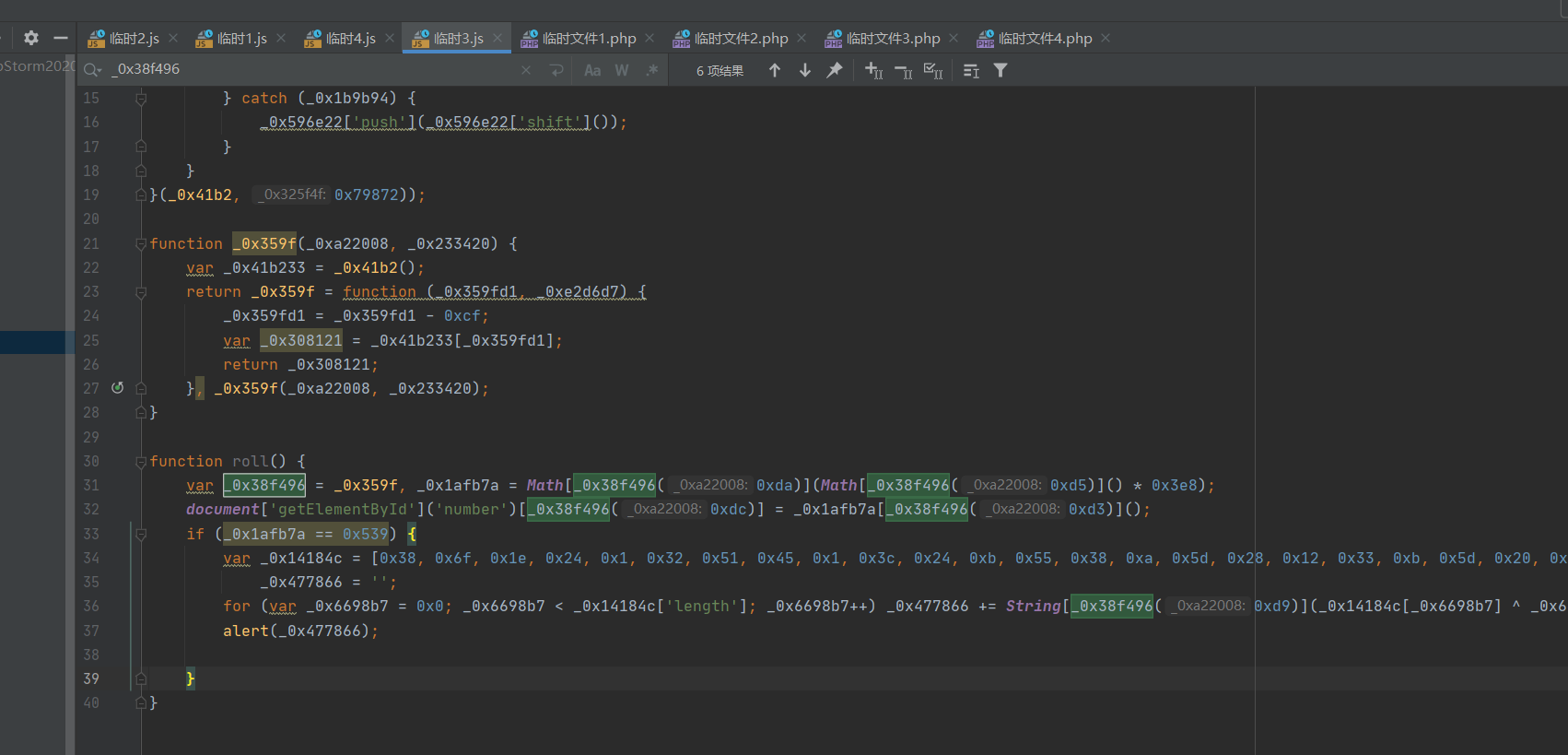This screenshot has width=1568, height=755.
Task: Unselect the last occurrence
Action: click(904, 70)
